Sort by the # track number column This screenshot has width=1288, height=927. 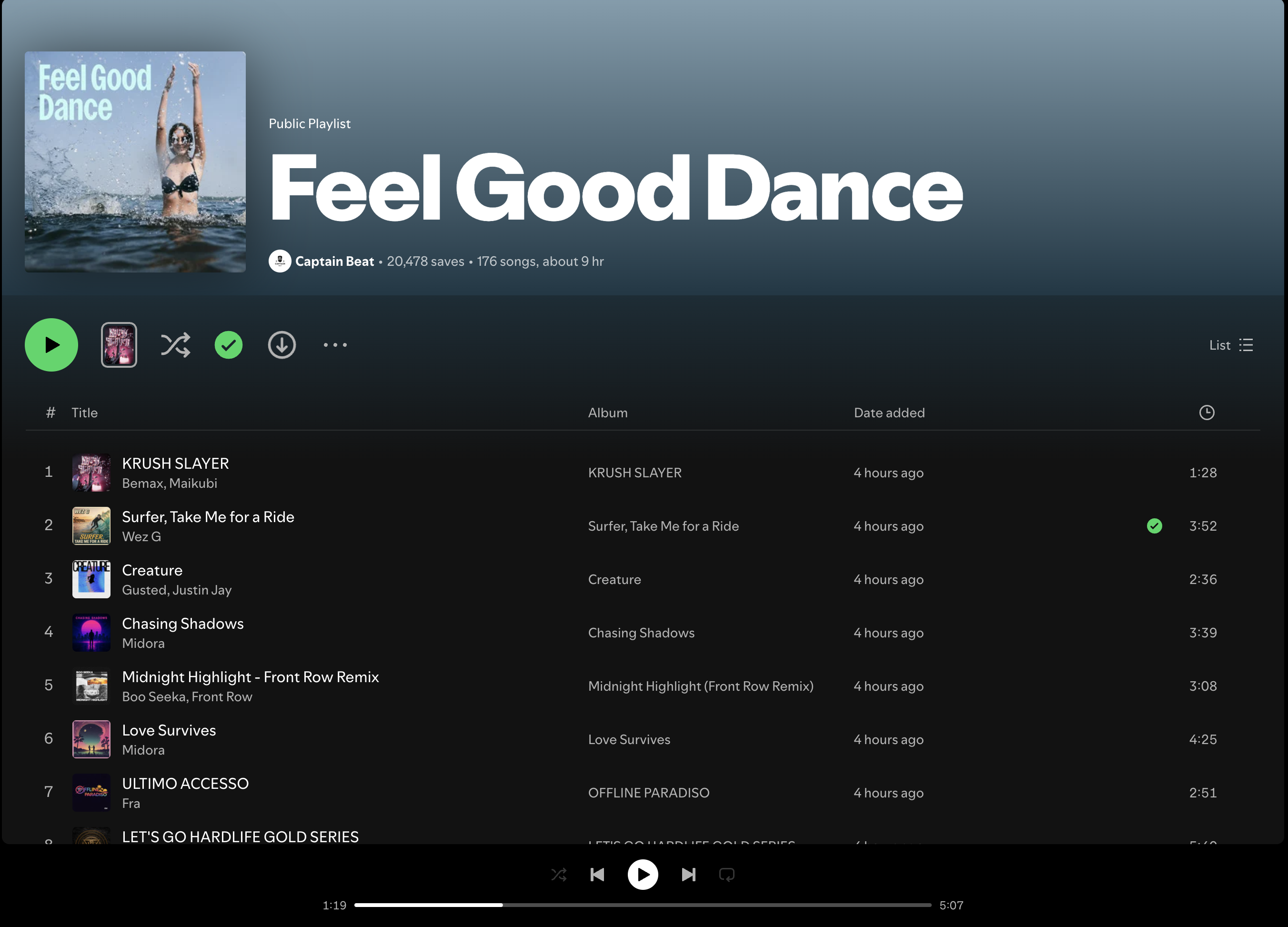(x=50, y=413)
